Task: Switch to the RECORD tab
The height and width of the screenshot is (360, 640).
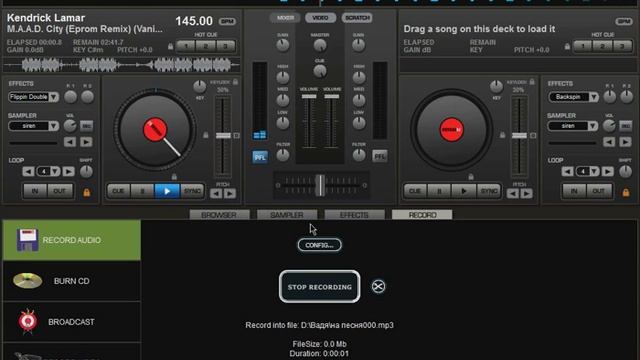Action: [x=422, y=215]
